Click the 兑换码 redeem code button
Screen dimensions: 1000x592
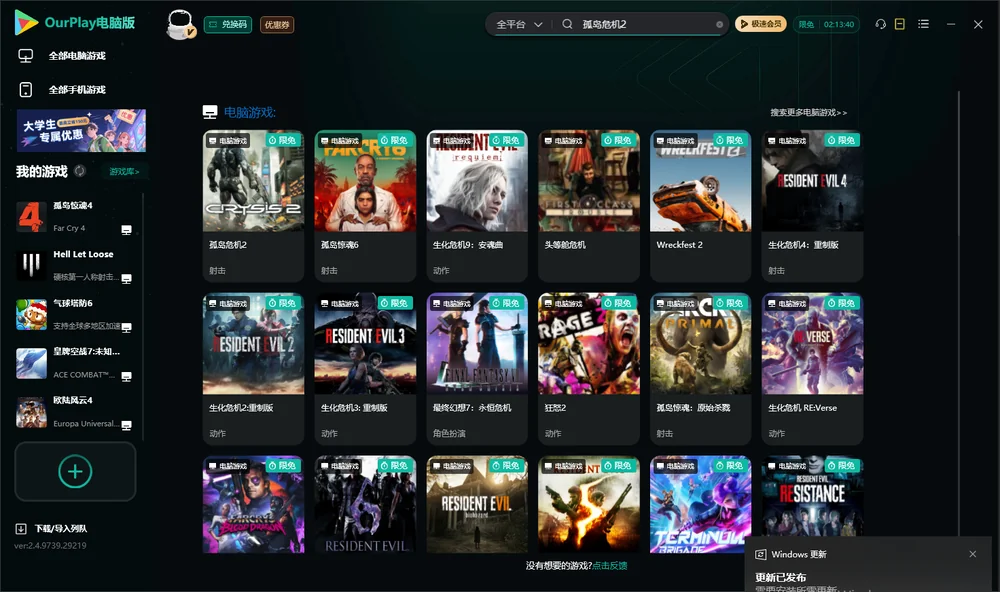pos(228,24)
